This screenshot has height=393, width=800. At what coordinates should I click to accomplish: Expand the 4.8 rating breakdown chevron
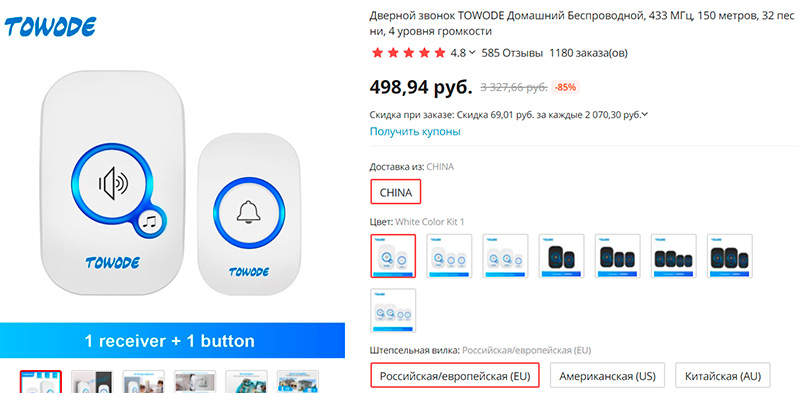pyautogui.click(x=472, y=52)
